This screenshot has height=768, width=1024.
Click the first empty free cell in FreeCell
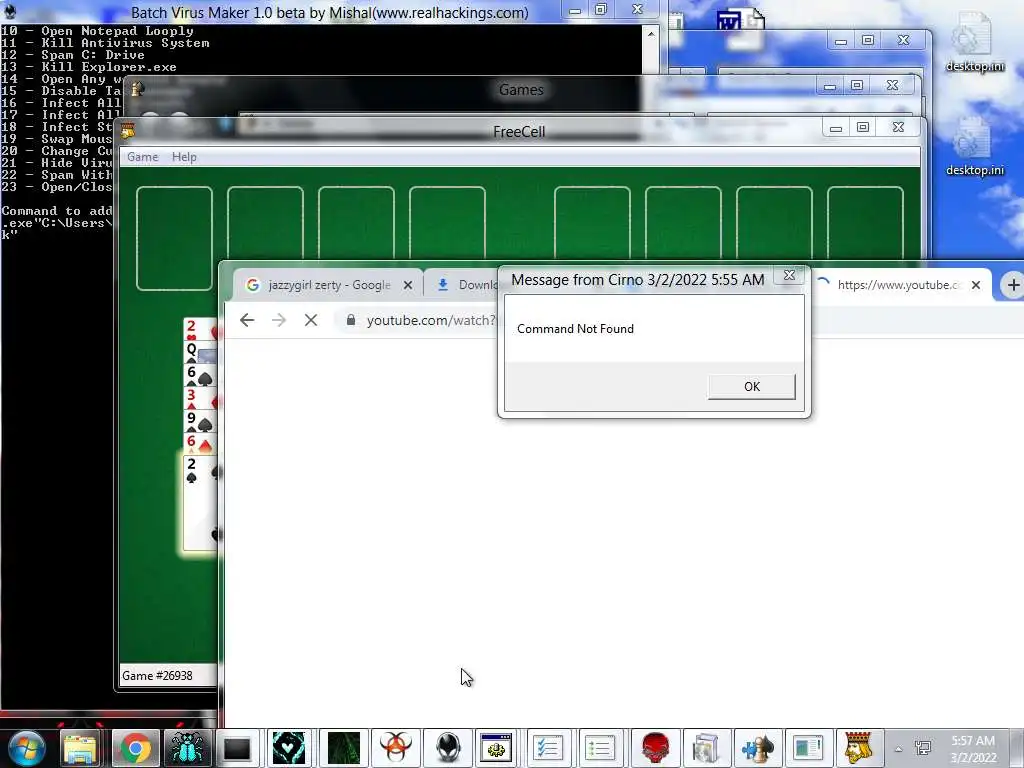click(x=174, y=238)
